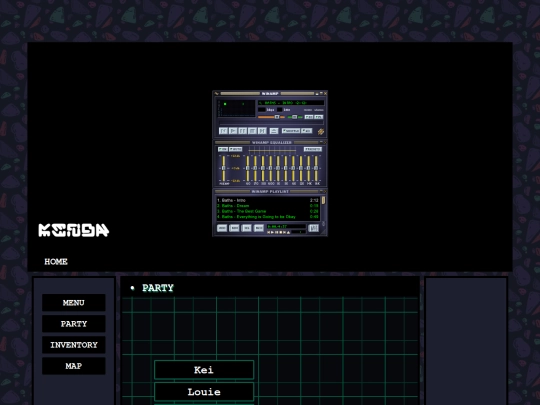This screenshot has height=405, width=540.
Task: Play previous track in Winamp main window
Action: [223, 131]
